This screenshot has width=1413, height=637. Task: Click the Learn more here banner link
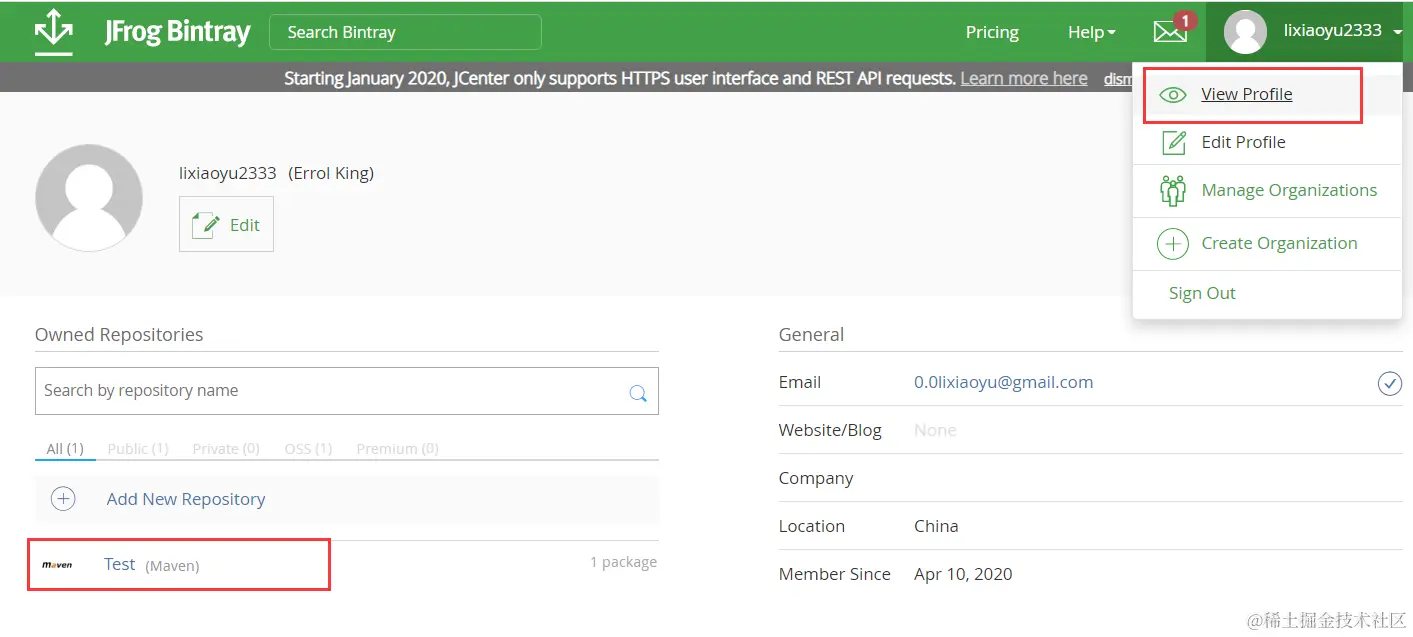(x=1024, y=78)
